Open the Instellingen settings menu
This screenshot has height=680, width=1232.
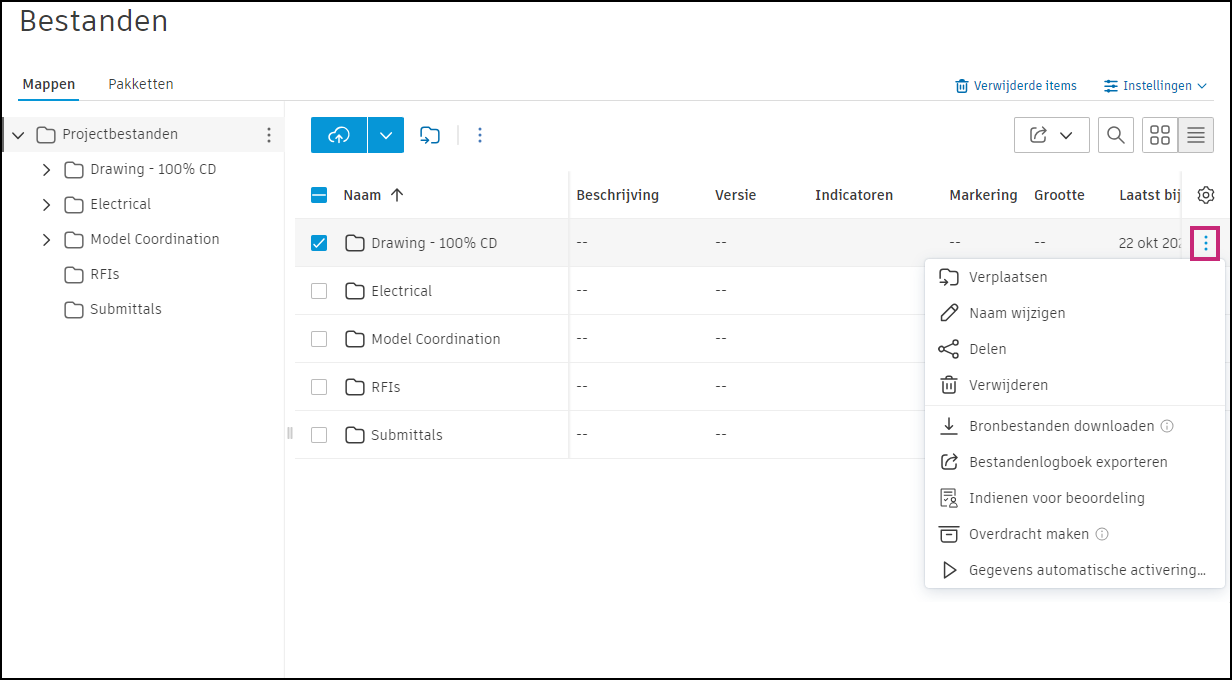coord(1155,86)
